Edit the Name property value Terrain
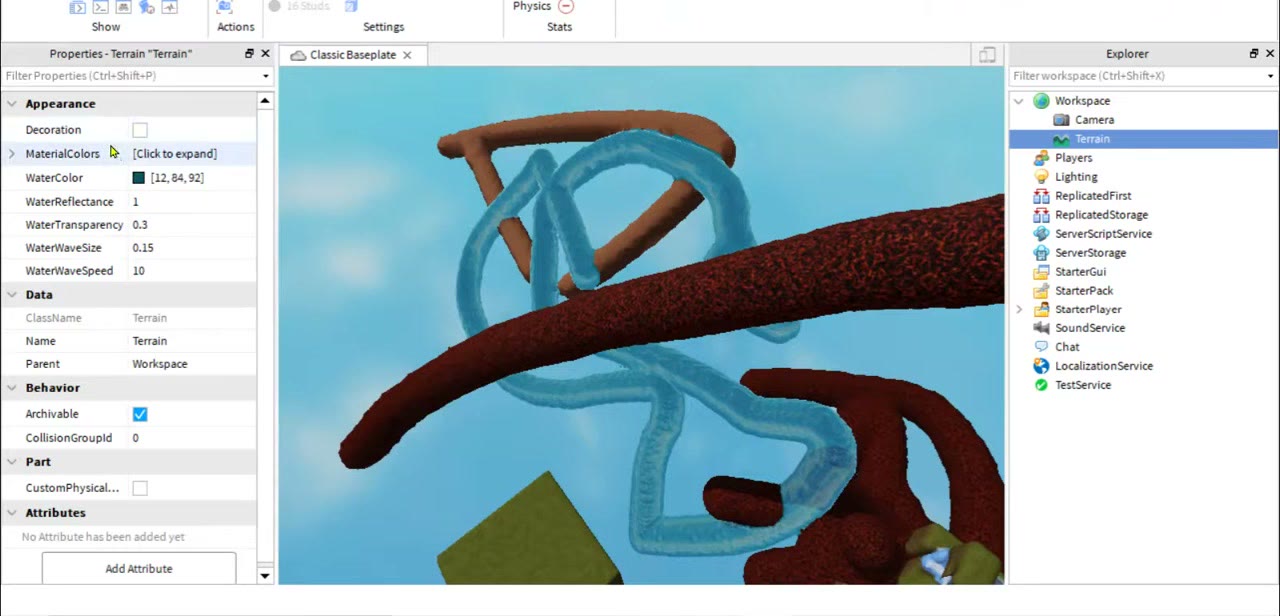This screenshot has width=1280, height=616. 150,341
